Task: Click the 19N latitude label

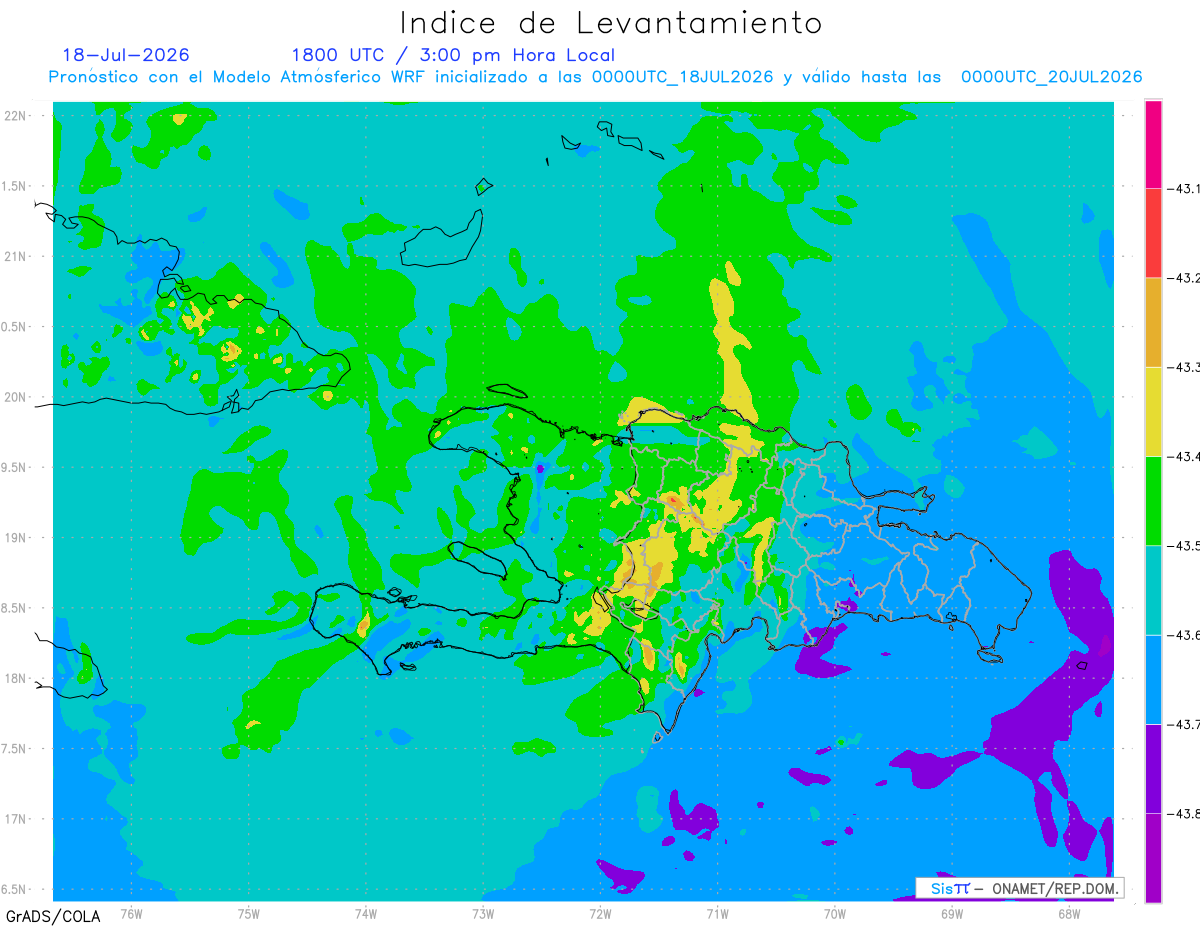Action: coord(16,538)
